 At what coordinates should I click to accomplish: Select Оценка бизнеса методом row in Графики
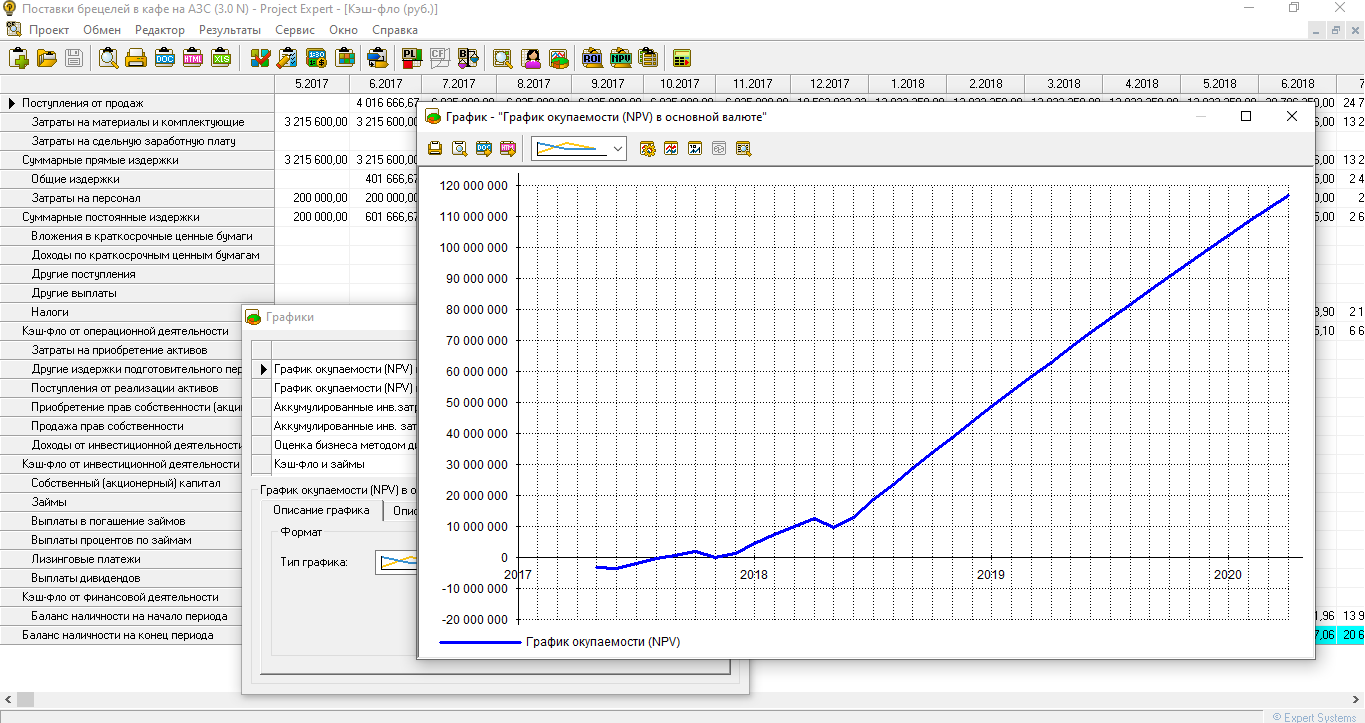click(344, 445)
